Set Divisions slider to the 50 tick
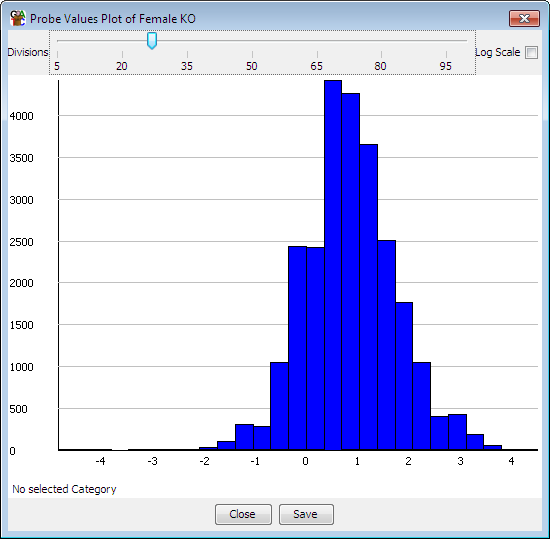 [252, 41]
